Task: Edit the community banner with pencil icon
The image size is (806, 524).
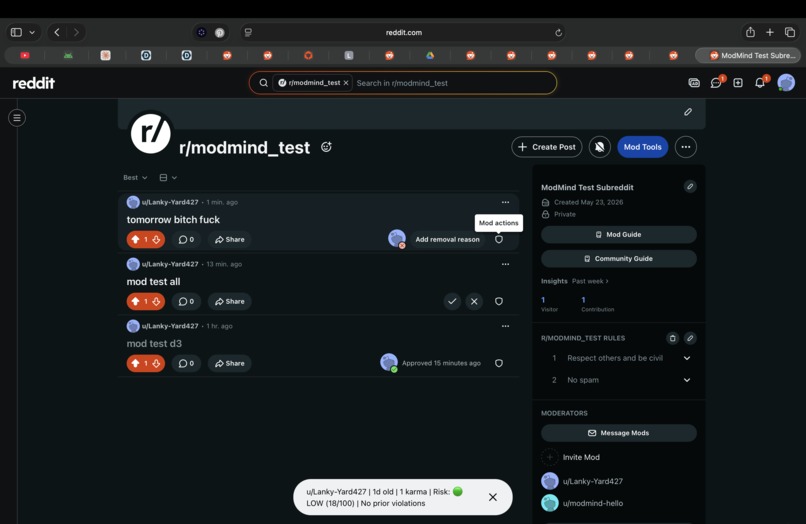Action: 688,112
